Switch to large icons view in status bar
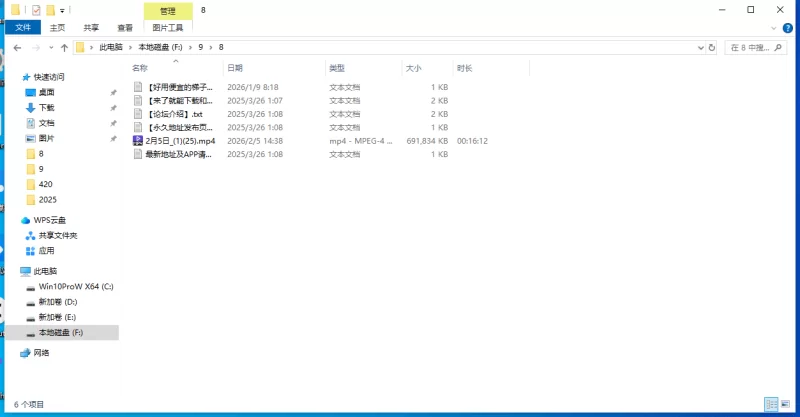The width and height of the screenshot is (800, 417). point(786,404)
